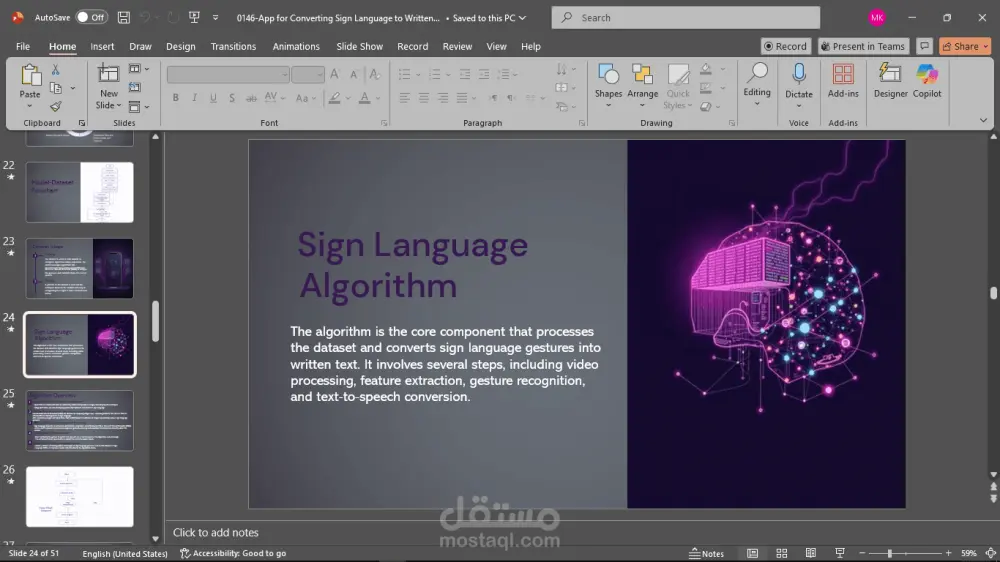Image resolution: width=1000 pixels, height=562 pixels.
Task: Click Start From Beginning icon in title bar
Action: pos(194,18)
